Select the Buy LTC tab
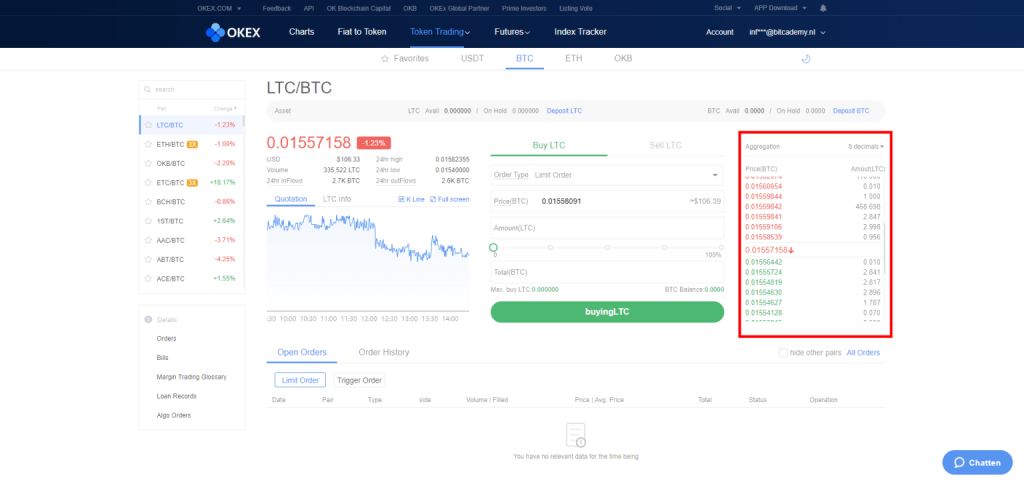This screenshot has height=480, width=1024. (x=549, y=145)
